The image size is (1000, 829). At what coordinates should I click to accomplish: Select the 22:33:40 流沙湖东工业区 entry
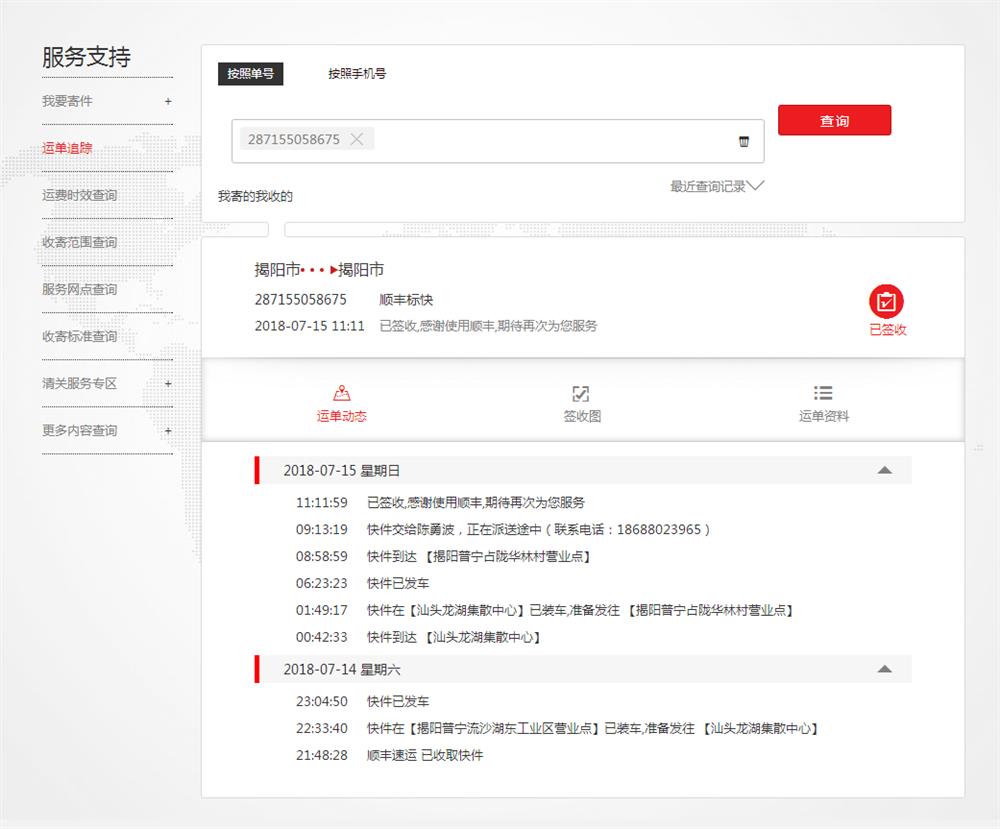click(558, 728)
